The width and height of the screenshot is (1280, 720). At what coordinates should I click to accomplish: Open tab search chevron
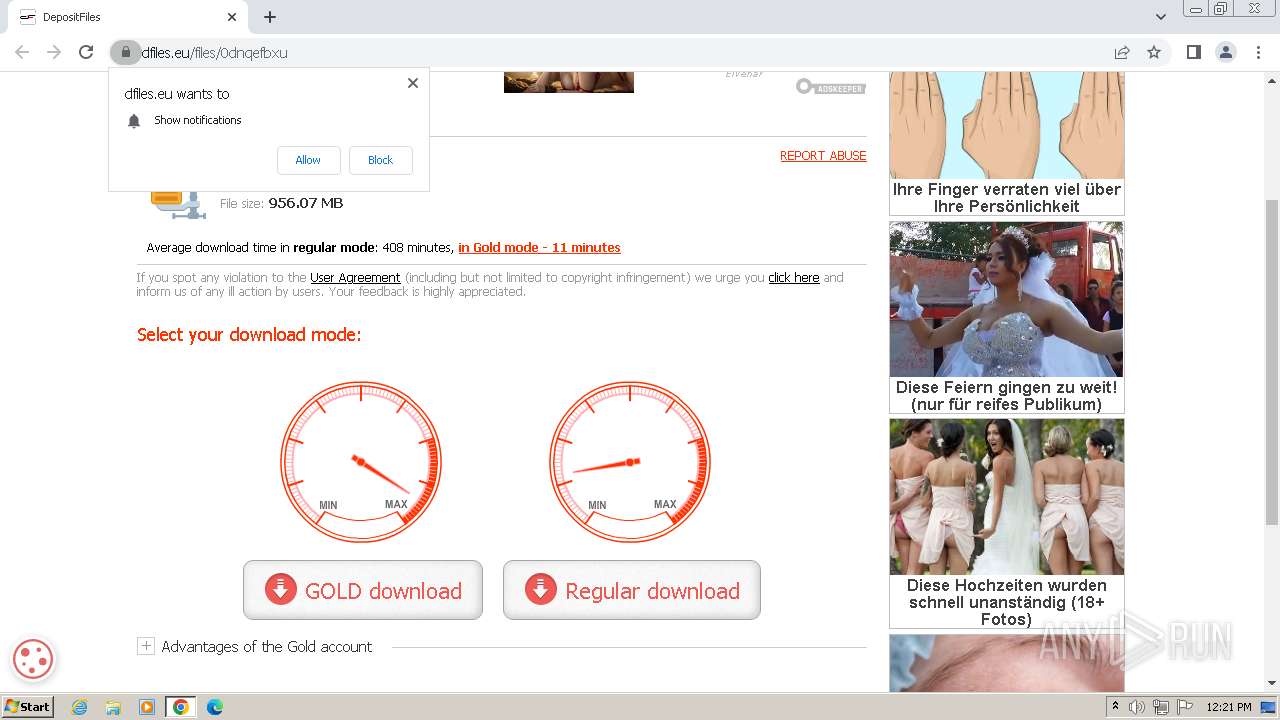[1161, 17]
